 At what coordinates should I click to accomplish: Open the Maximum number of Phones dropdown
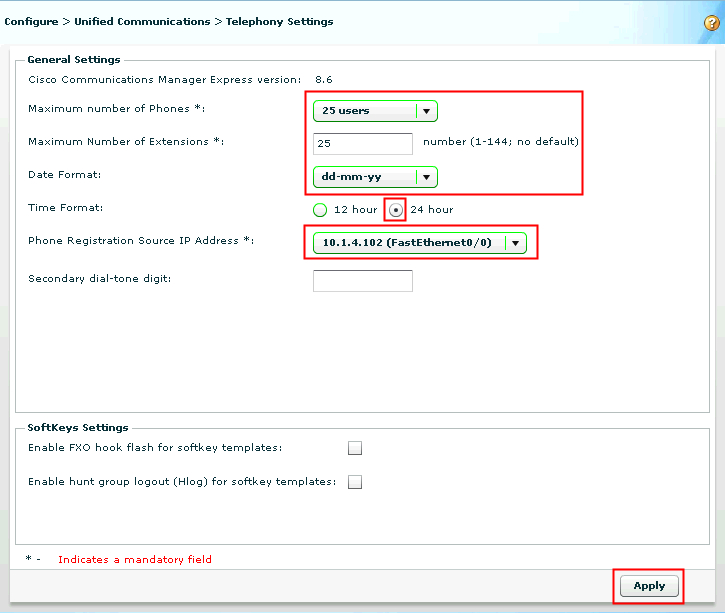375,111
